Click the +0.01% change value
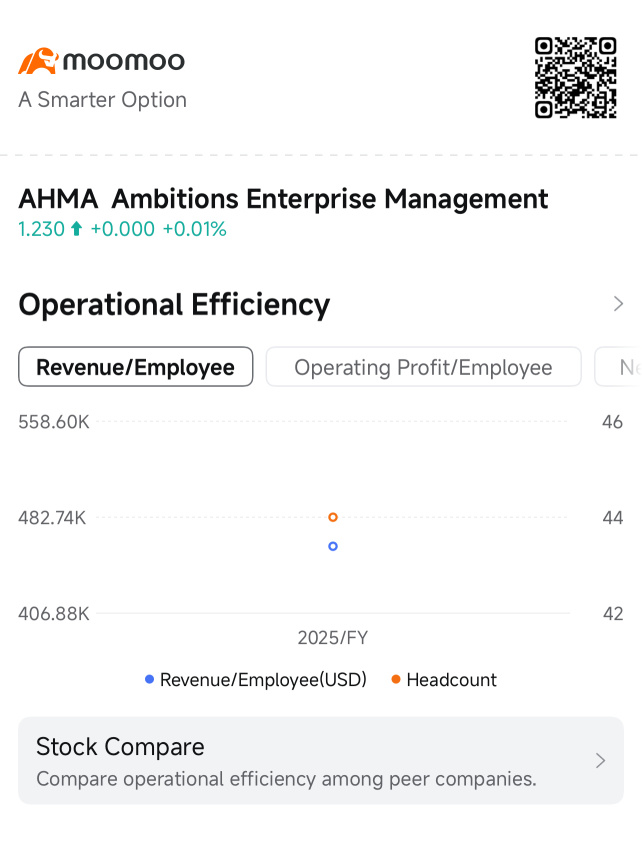642x853 pixels. [x=194, y=229]
